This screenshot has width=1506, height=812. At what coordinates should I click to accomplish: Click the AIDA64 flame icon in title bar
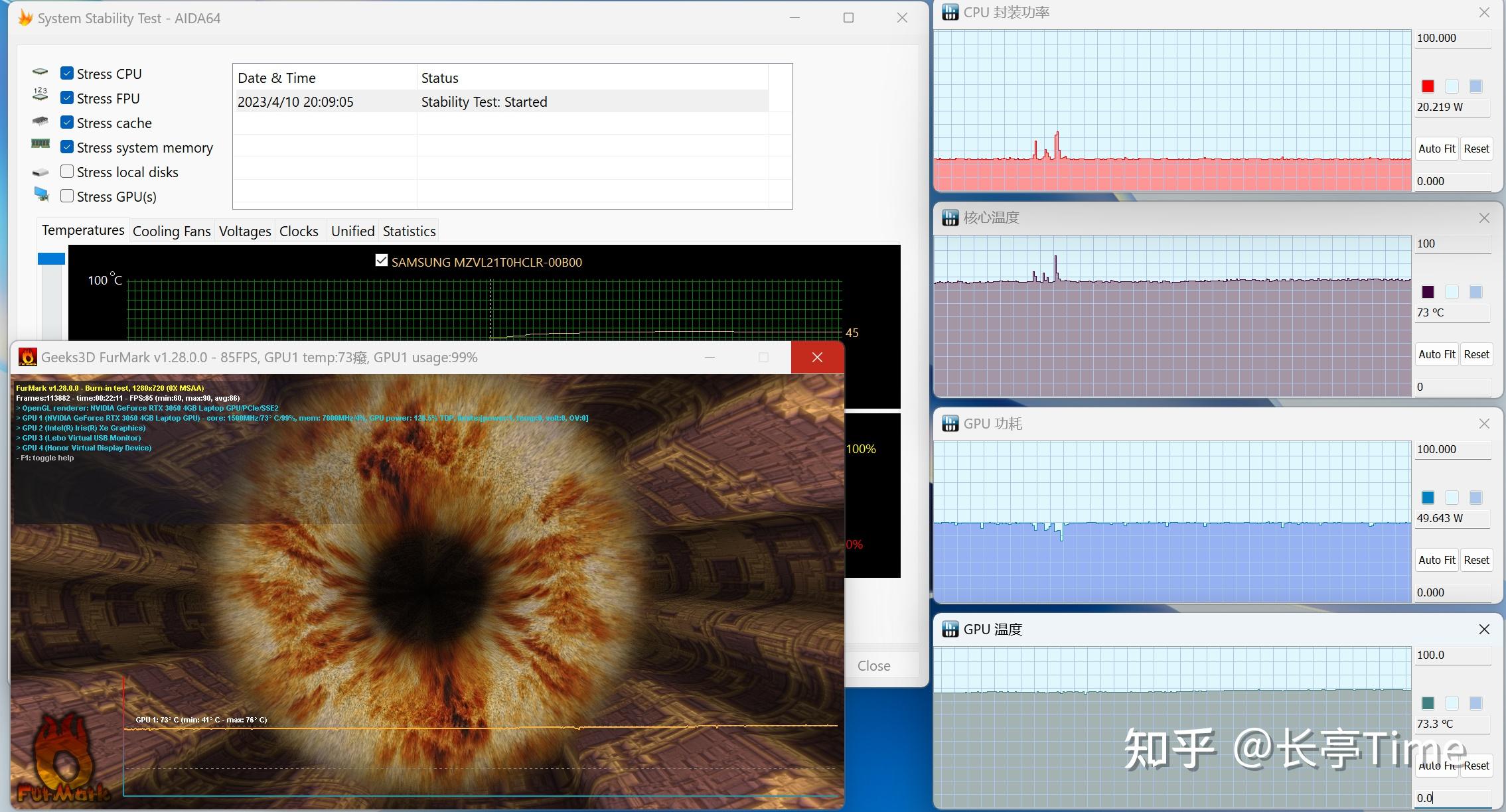25,18
